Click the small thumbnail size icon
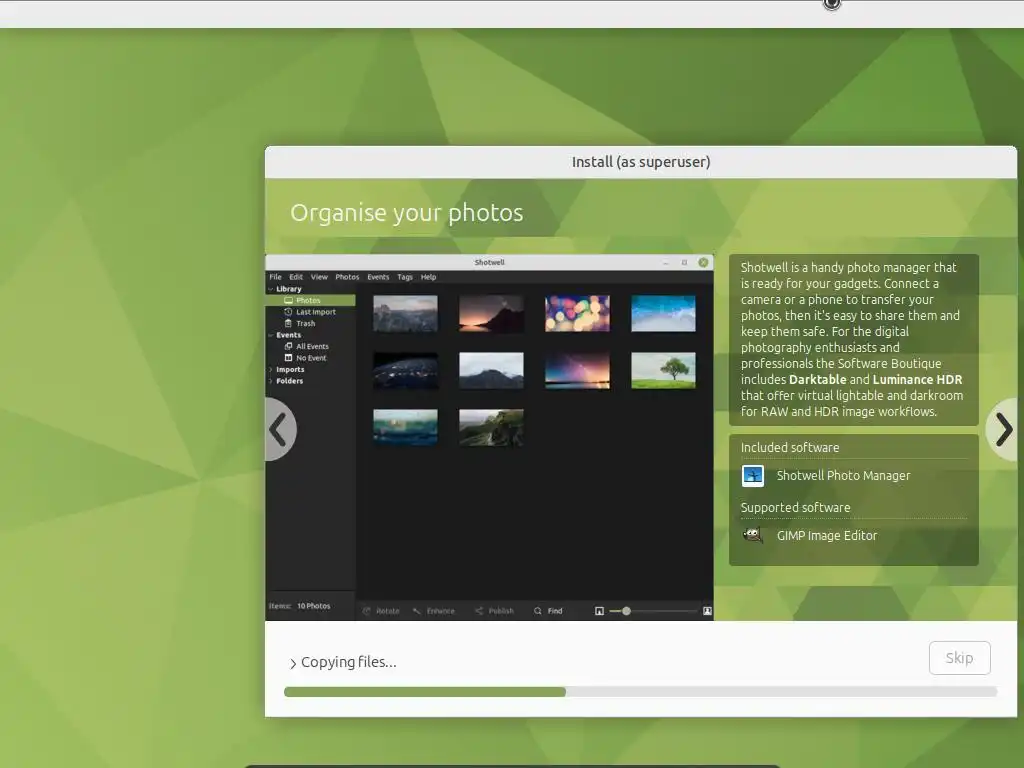This screenshot has height=768, width=1024. [x=600, y=611]
